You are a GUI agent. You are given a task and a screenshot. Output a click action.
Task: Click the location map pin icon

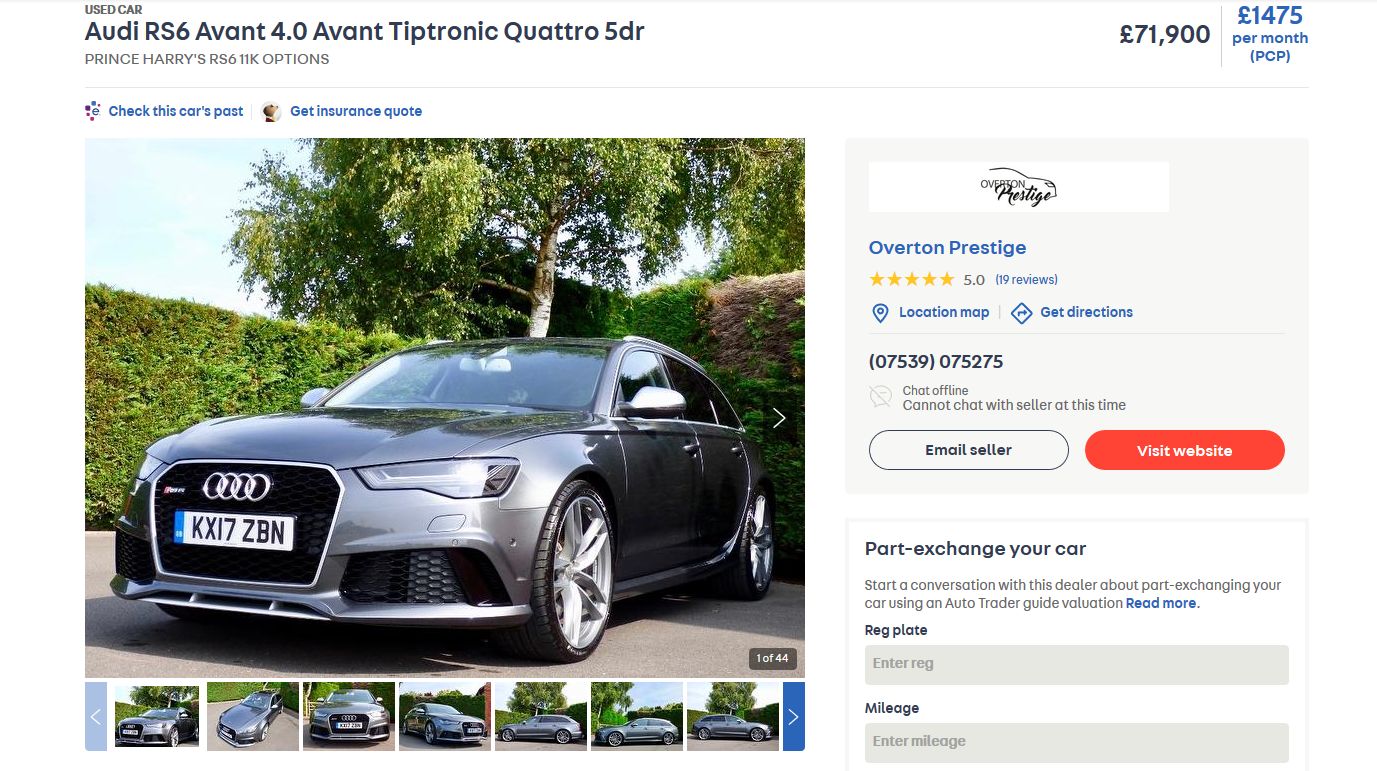880,313
